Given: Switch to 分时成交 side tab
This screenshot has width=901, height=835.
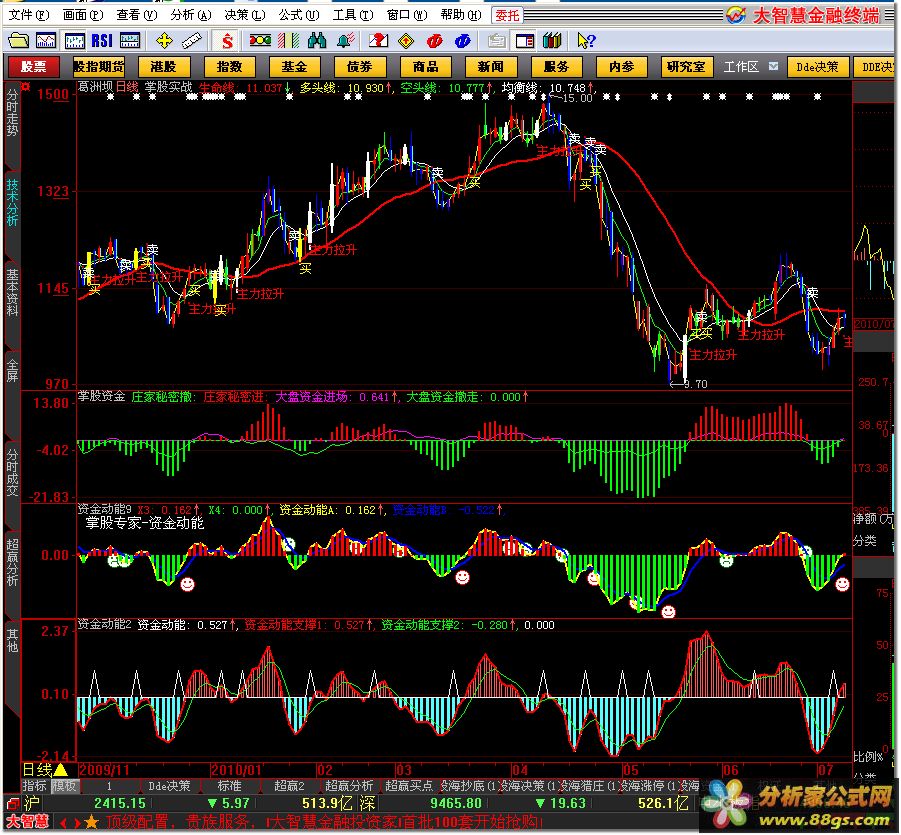Looking at the screenshot, I should tap(12, 472).
